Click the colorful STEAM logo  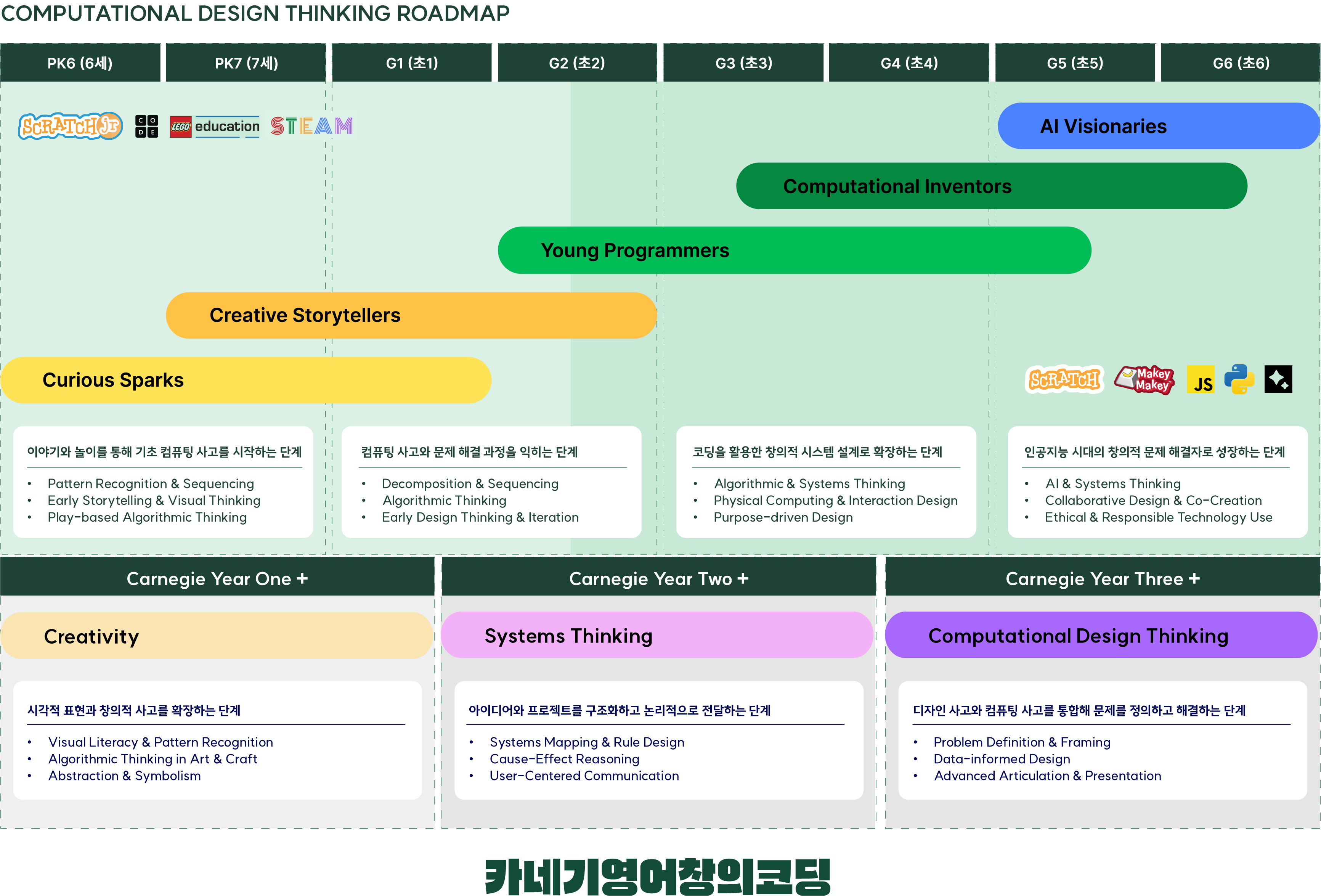[x=311, y=126]
